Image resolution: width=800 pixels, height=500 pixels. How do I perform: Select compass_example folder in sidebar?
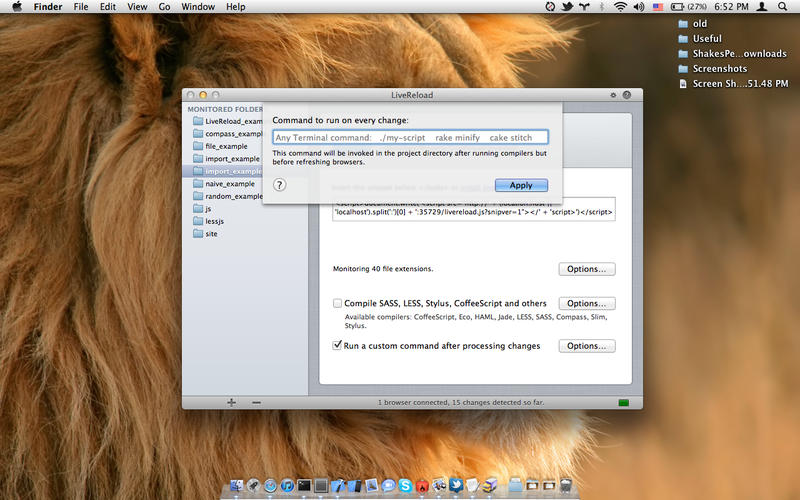click(x=228, y=134)
